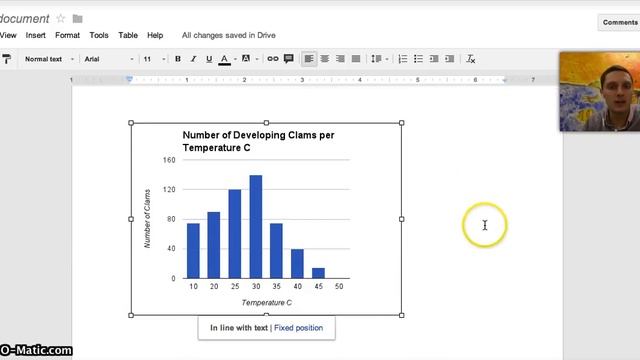Screen dimensions: 640x360
Task: Click the right margin marker on ruler
Action: coord(504,80)
